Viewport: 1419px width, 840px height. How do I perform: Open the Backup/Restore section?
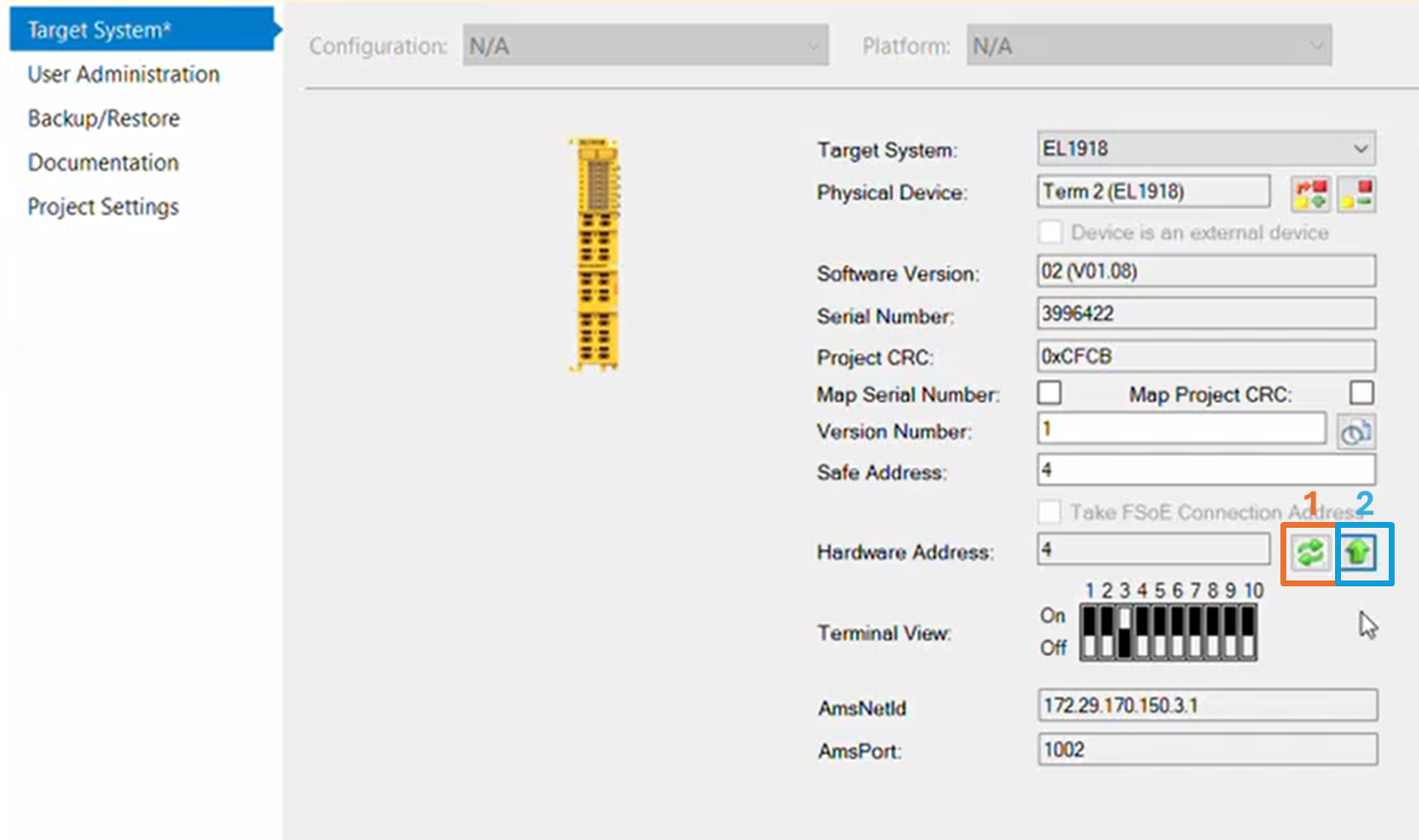point(103,118)
